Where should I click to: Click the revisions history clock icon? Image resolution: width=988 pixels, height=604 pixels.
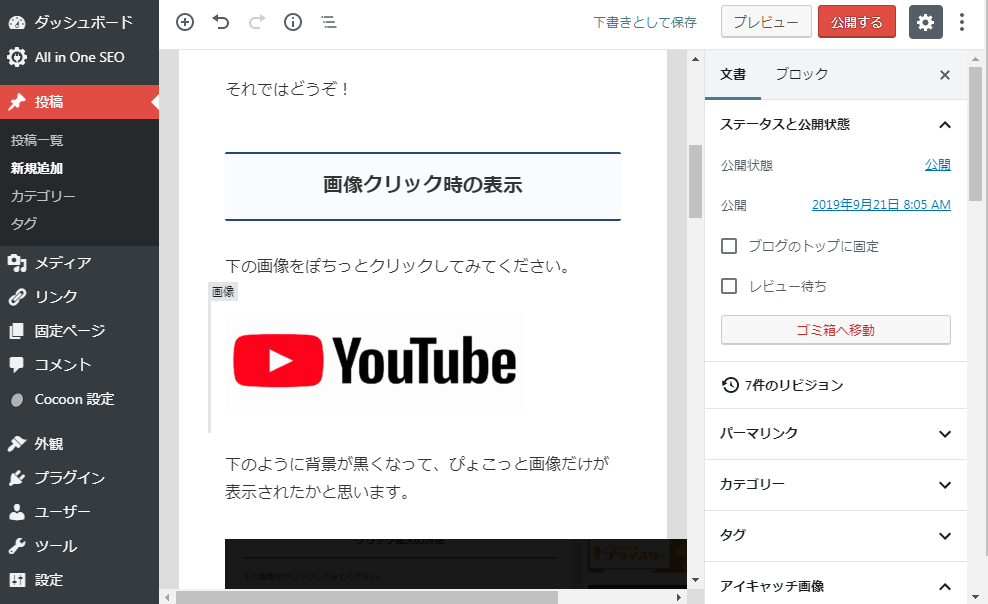pyautogui.click(x=730, y=385)
